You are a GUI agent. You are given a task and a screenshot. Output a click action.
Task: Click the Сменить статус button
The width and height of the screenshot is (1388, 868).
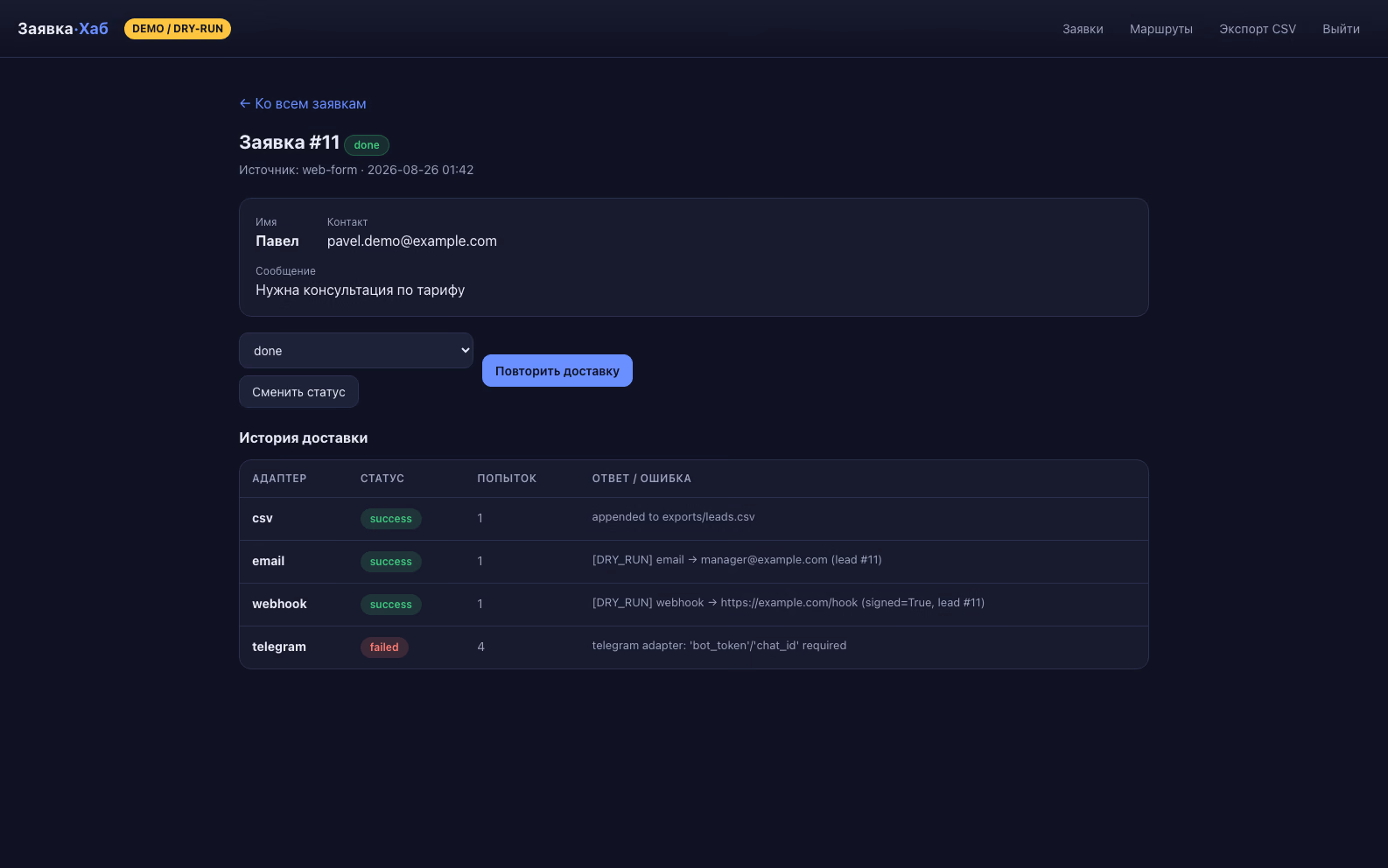click(x=298, y=392)
